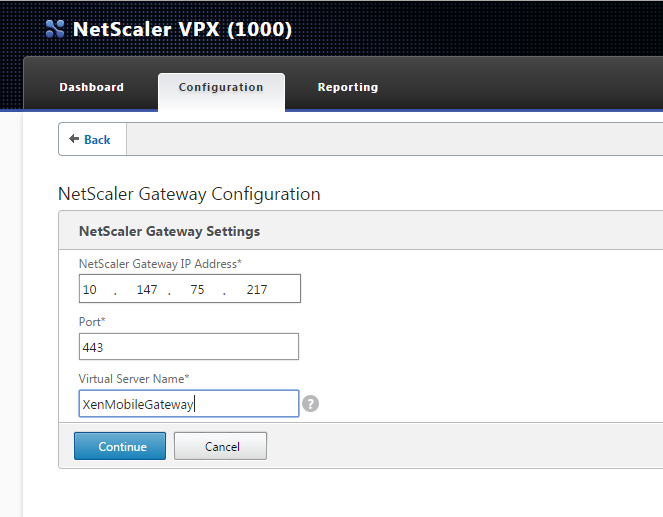This screenshot has height=517, width=663.
Task: Click the Port* field label
Action: [x=92, y=322]
